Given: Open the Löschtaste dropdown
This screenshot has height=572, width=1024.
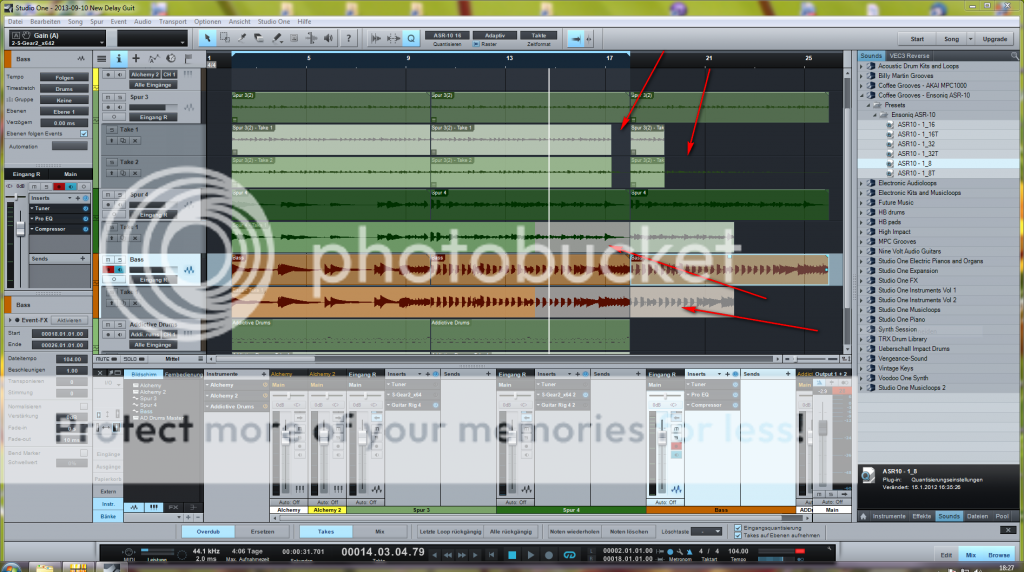Looking at the screenshot, I should tap(706, 532).
